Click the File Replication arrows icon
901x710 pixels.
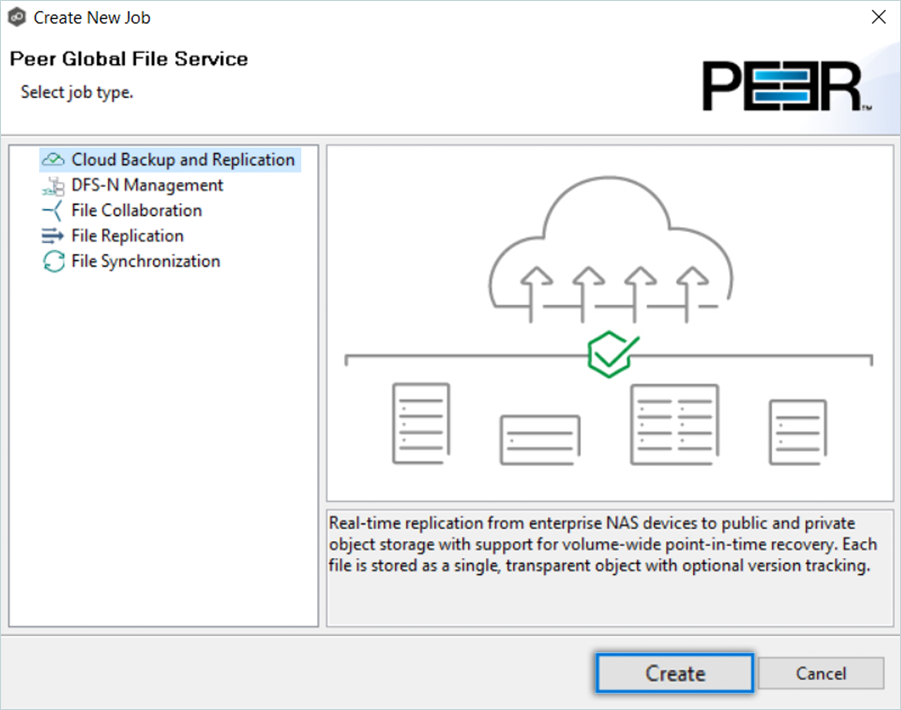click(53, 236)
